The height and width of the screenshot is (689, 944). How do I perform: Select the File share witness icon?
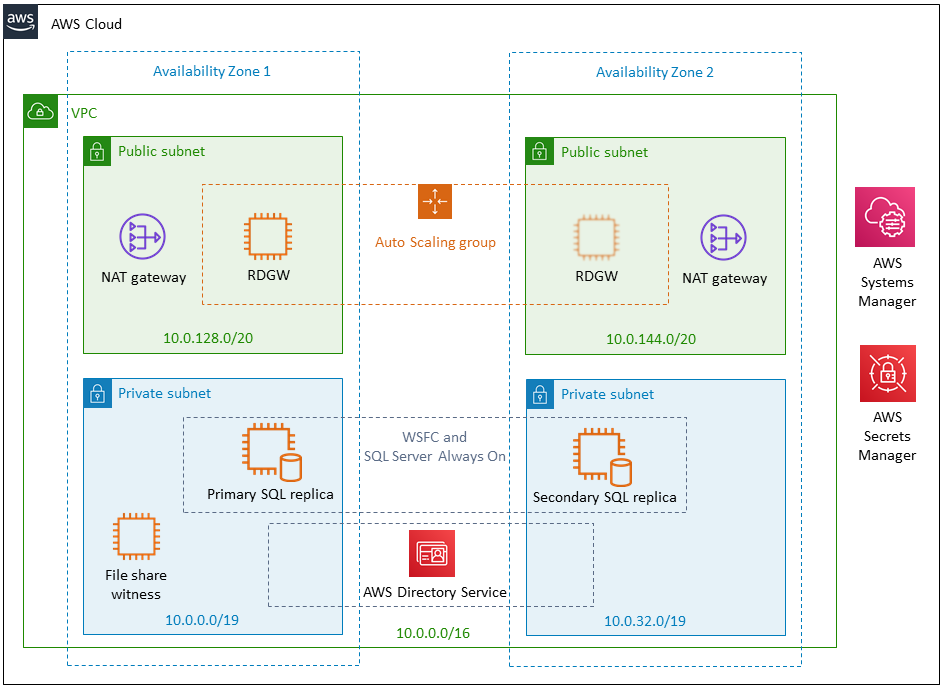coord(136,536)
